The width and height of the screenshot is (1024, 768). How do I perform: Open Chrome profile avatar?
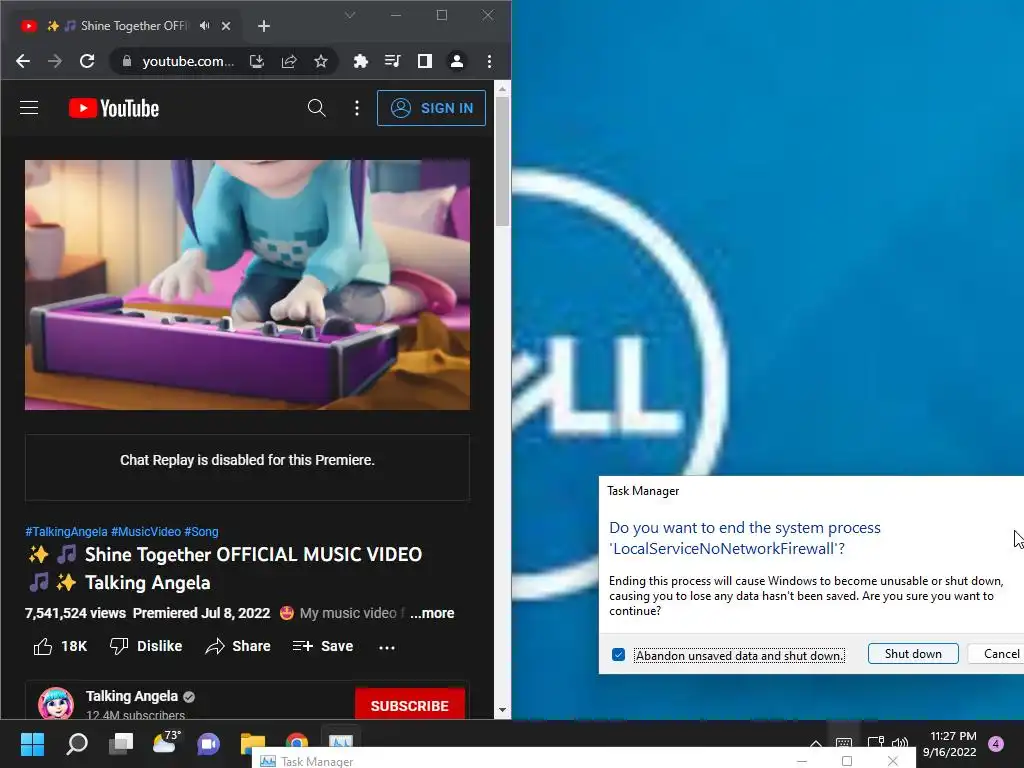click(456, 61)
